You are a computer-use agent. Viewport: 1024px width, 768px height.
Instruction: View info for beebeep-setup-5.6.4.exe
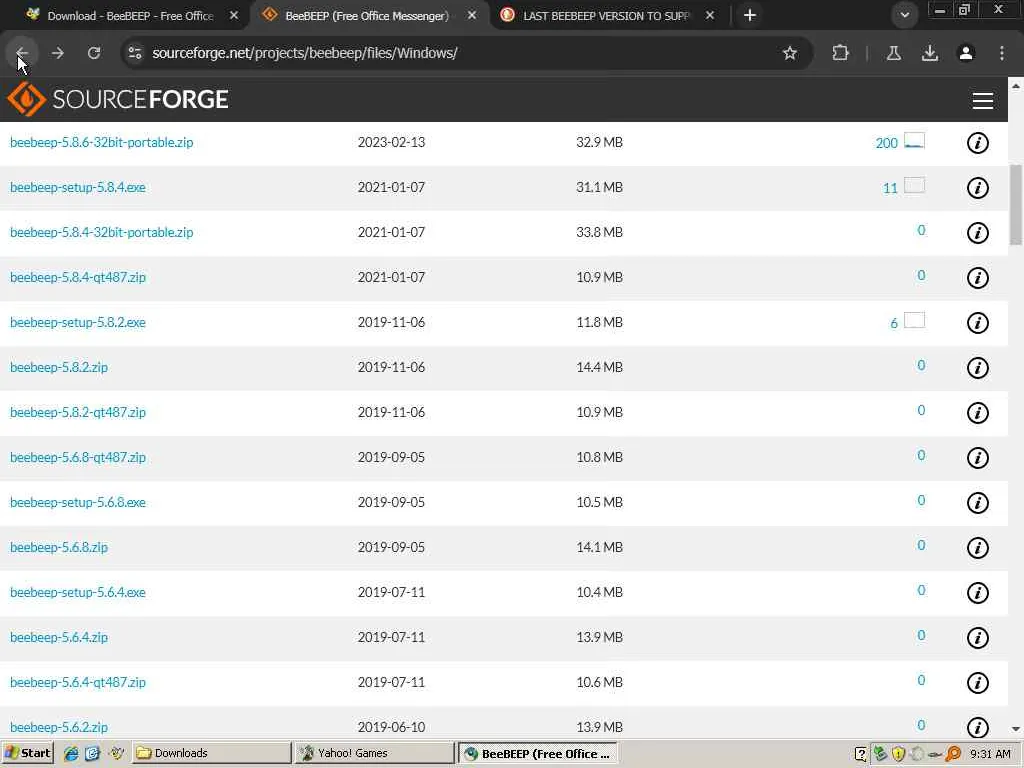coord(978,593)
